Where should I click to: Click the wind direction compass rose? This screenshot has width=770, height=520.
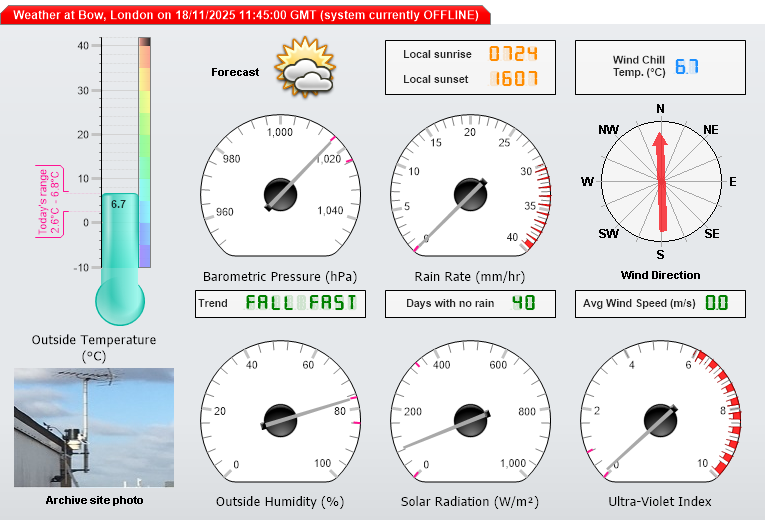tap(660, 181)
